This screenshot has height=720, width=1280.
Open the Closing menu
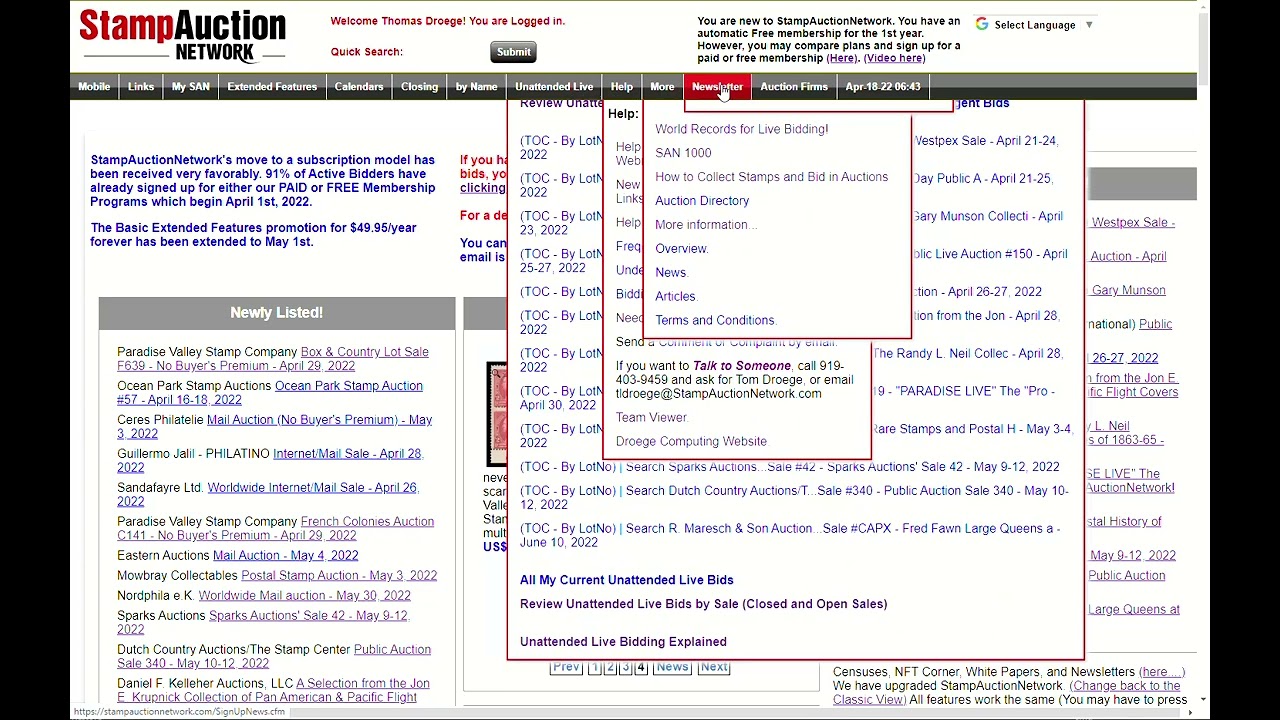coord(419,87)
